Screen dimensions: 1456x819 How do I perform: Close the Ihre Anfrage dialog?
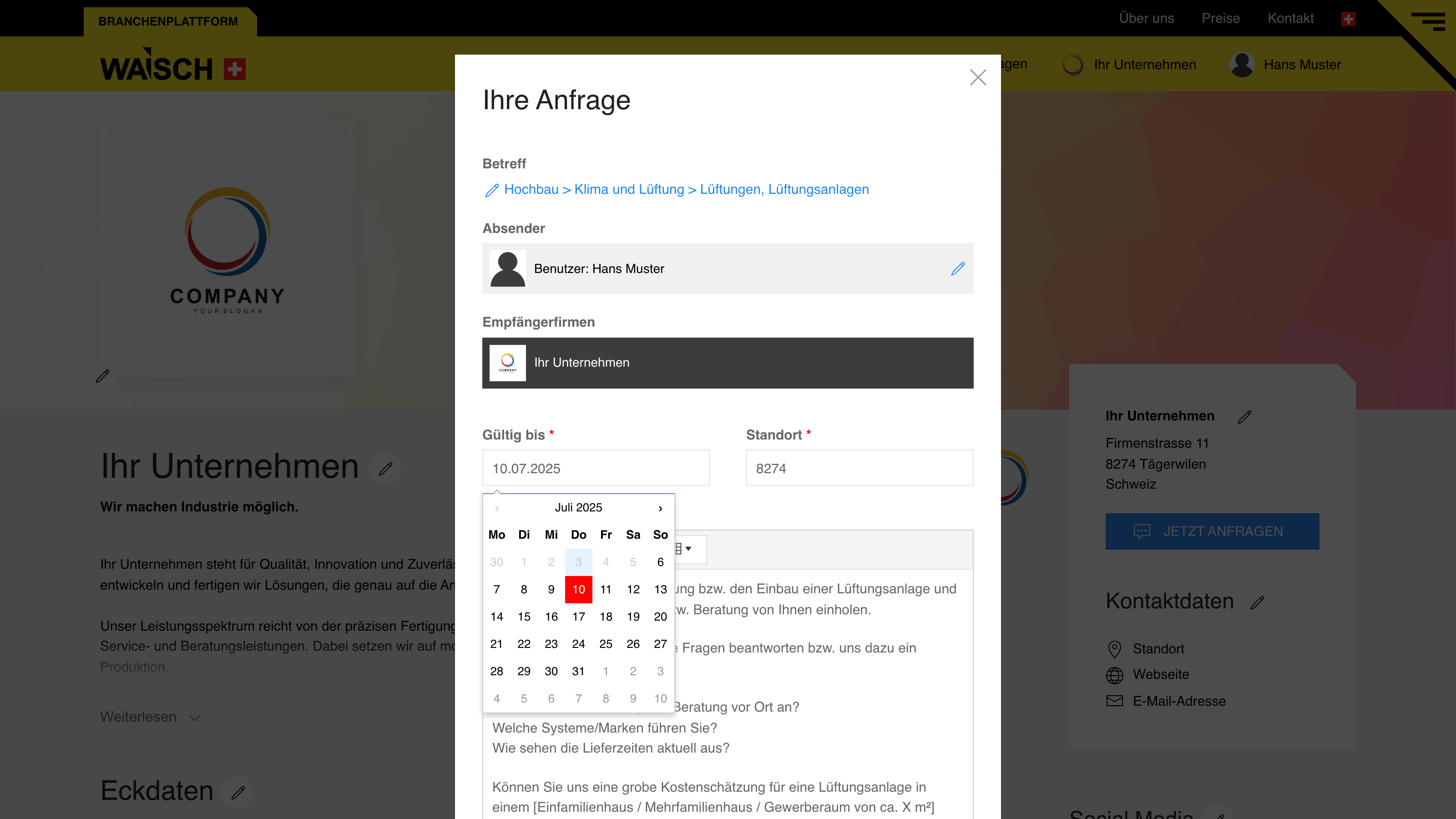click(x=978, y=77)
